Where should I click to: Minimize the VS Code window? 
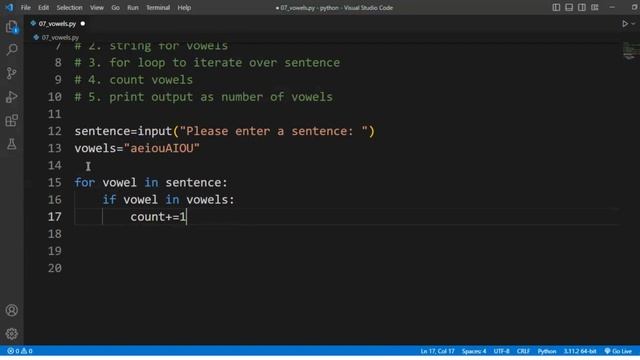point(612,7)
